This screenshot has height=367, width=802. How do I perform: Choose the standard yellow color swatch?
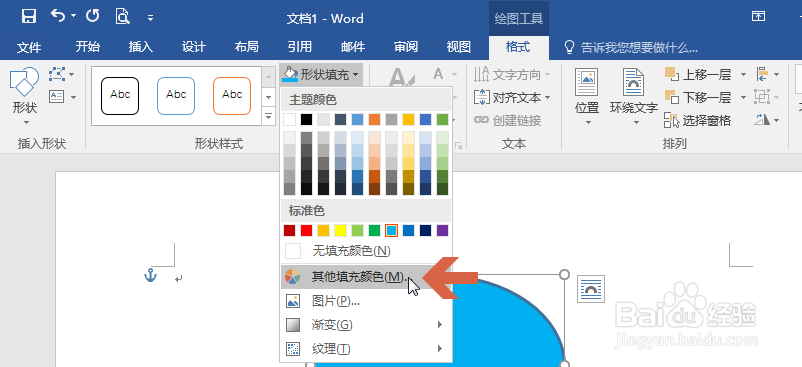tap(341, 231)
